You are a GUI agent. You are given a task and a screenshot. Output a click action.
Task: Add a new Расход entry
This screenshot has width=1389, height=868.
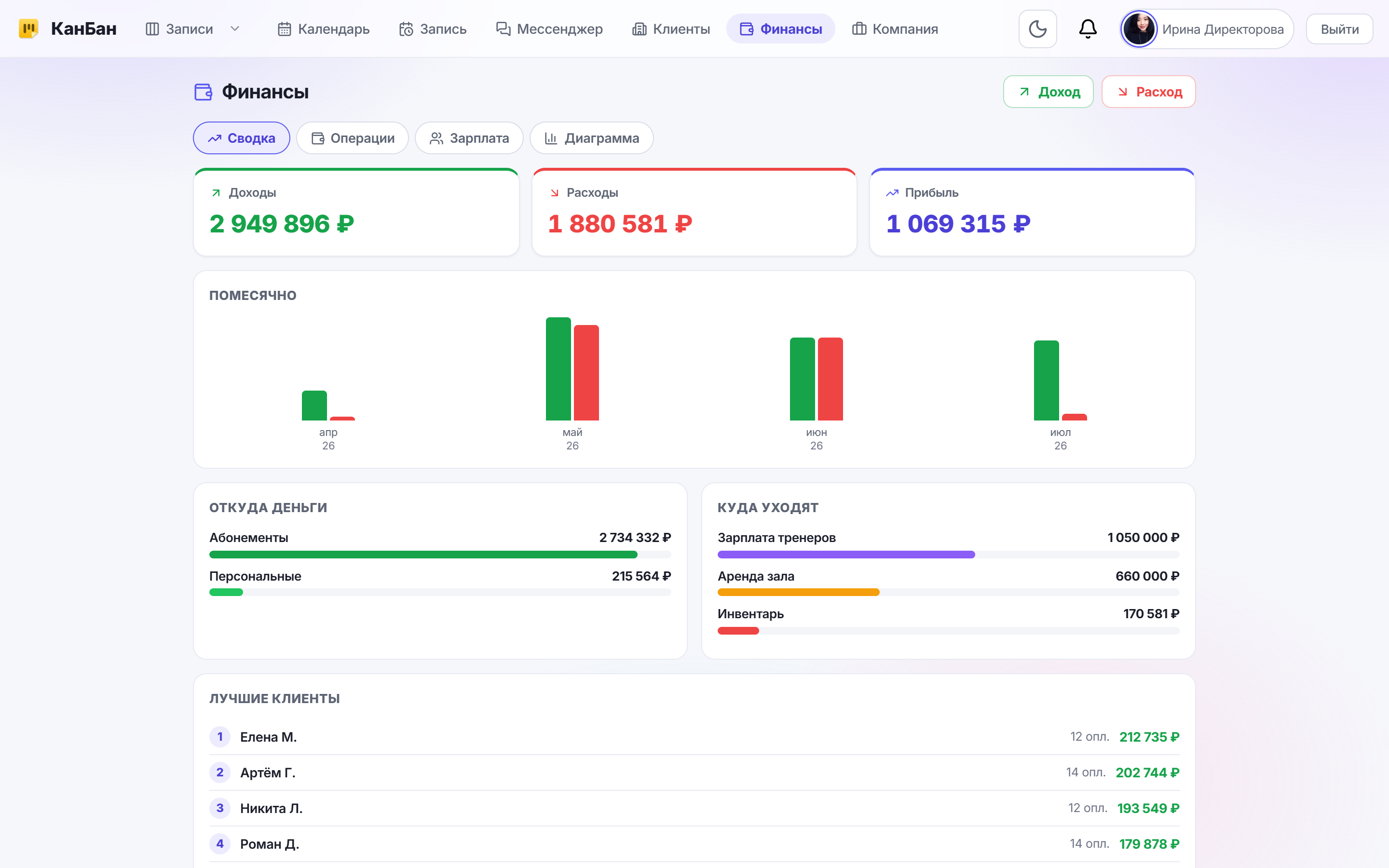(x=1148, y=92)
